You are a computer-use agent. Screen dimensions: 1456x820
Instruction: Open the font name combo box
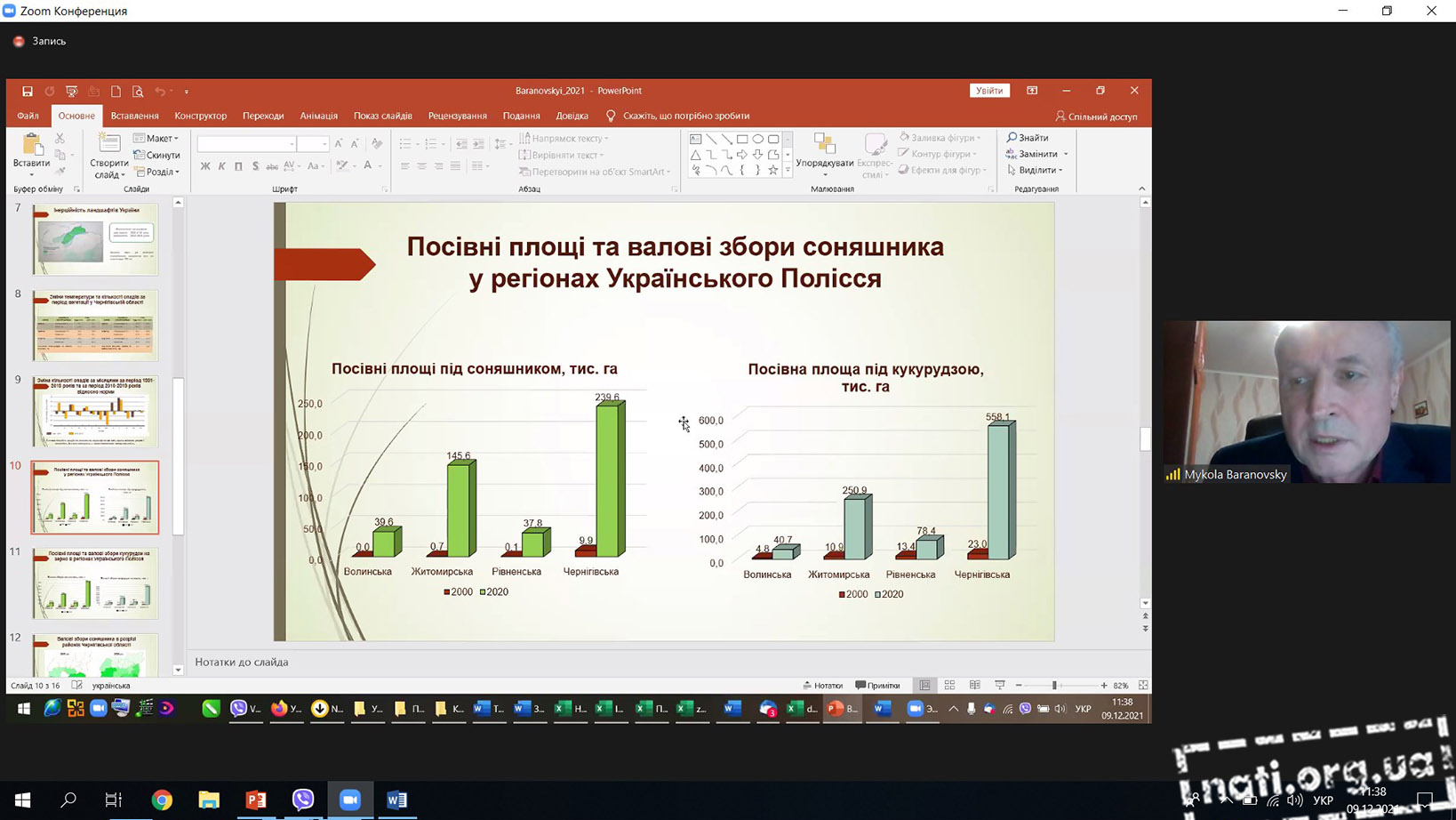pyautogui.click(x=246, y=143)
